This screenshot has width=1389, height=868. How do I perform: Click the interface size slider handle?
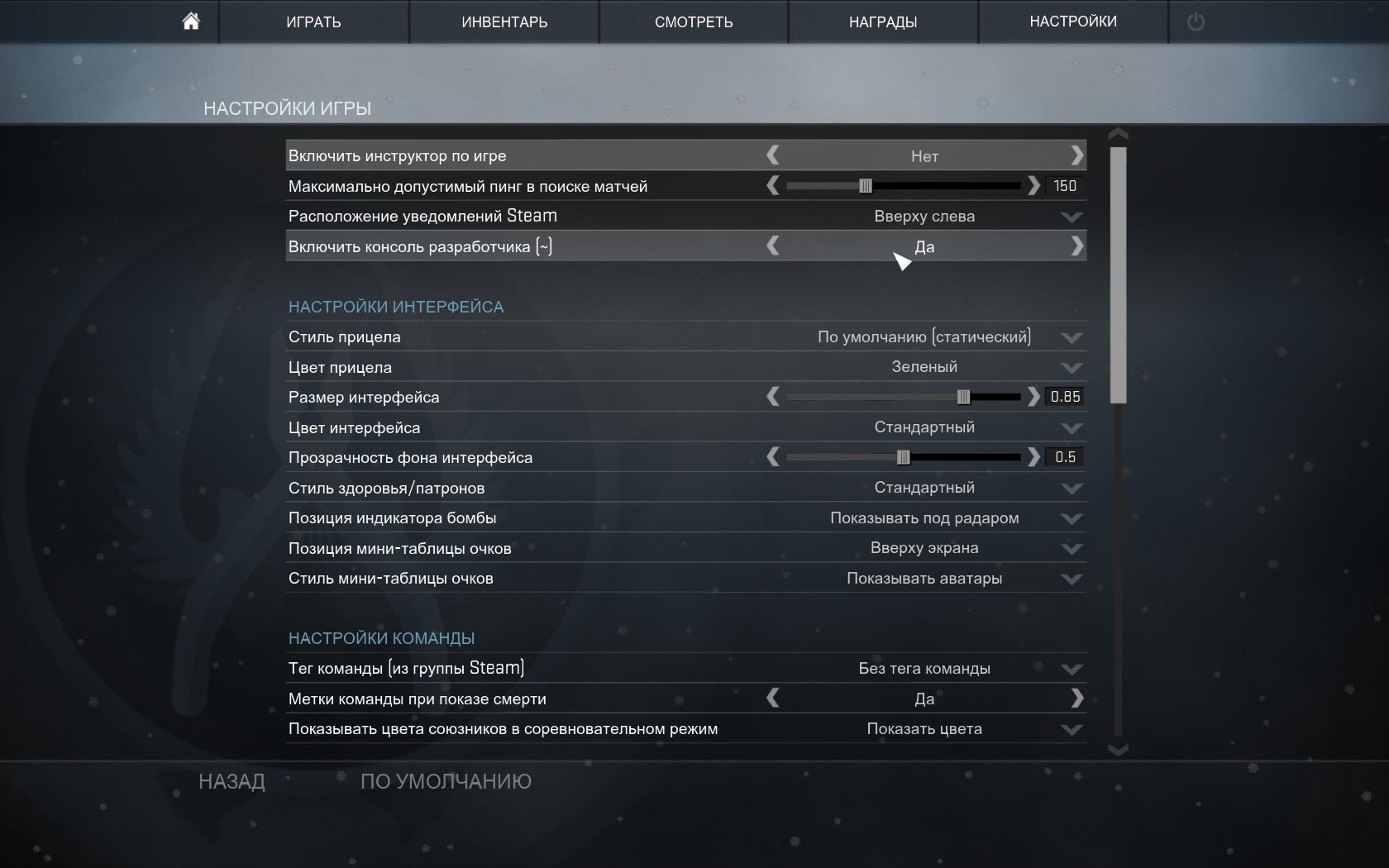click(963, 397)
